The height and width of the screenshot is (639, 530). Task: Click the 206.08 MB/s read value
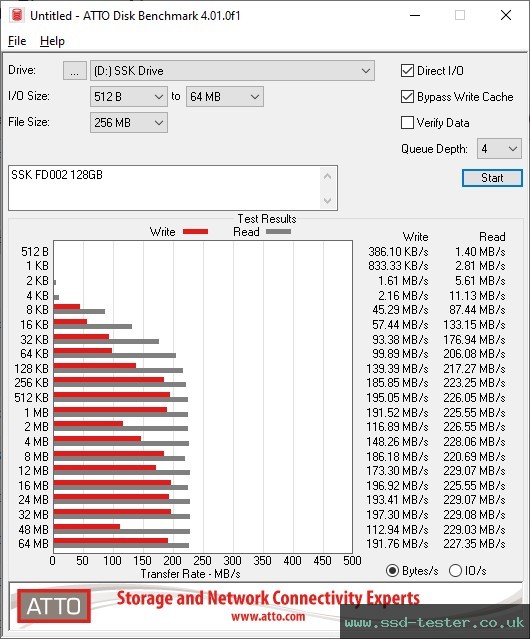(x=475, y=354)
